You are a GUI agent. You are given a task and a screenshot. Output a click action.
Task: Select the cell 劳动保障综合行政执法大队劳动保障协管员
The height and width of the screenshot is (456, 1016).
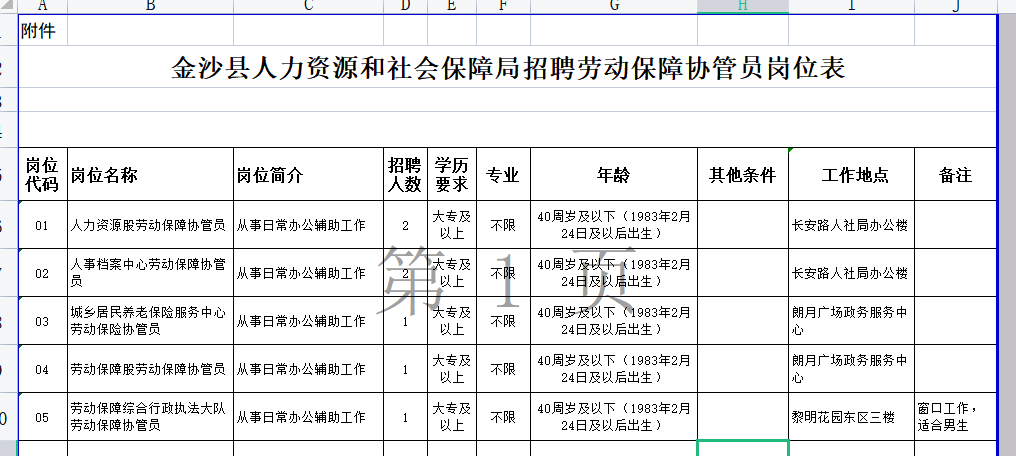point(150,417)
